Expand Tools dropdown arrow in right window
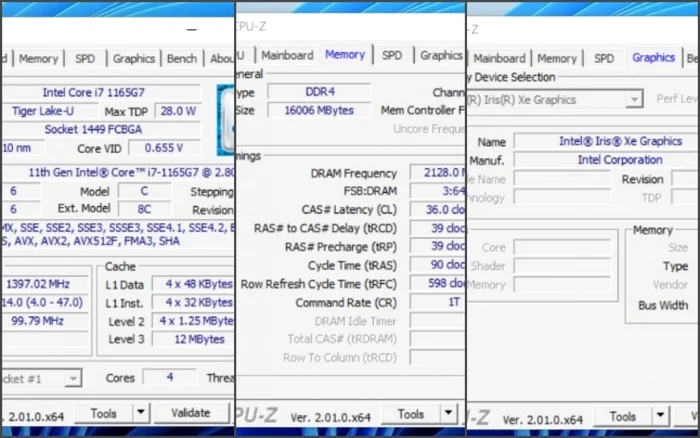The width and height of the screenshot is (700, 438). 660,417
